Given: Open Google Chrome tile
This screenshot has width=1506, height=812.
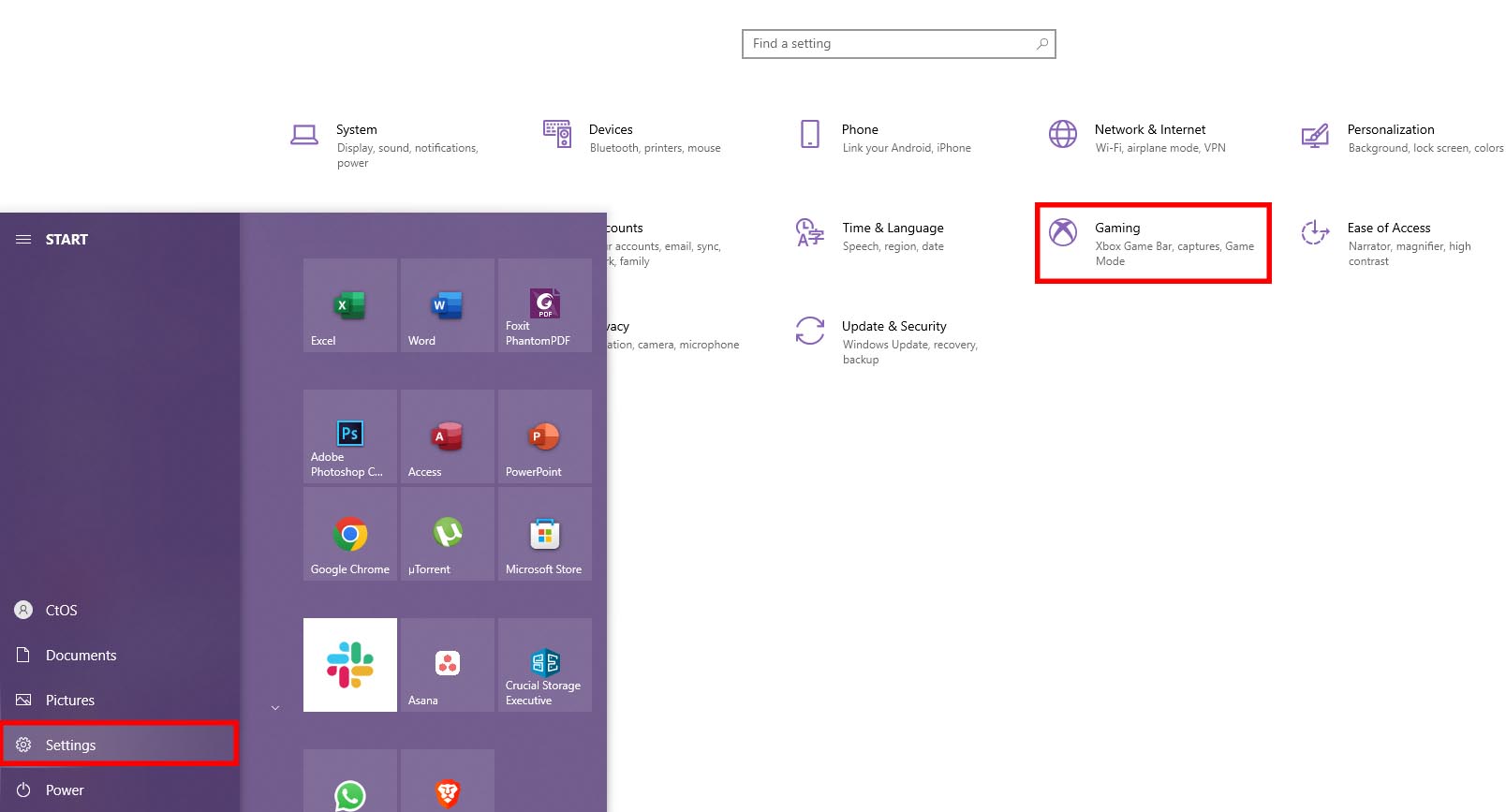Looking at the screenshot, I should coord(349,534).
